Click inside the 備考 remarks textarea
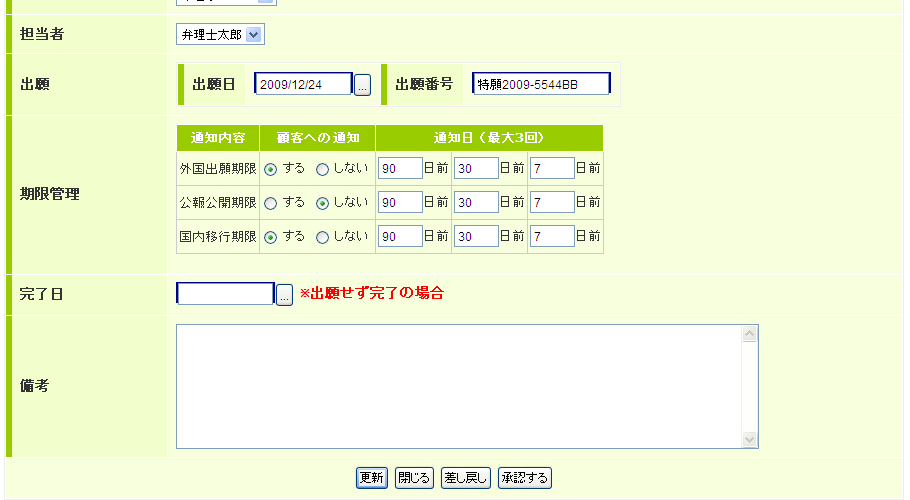This screenshot has width=910, height=500. [458, 386]
